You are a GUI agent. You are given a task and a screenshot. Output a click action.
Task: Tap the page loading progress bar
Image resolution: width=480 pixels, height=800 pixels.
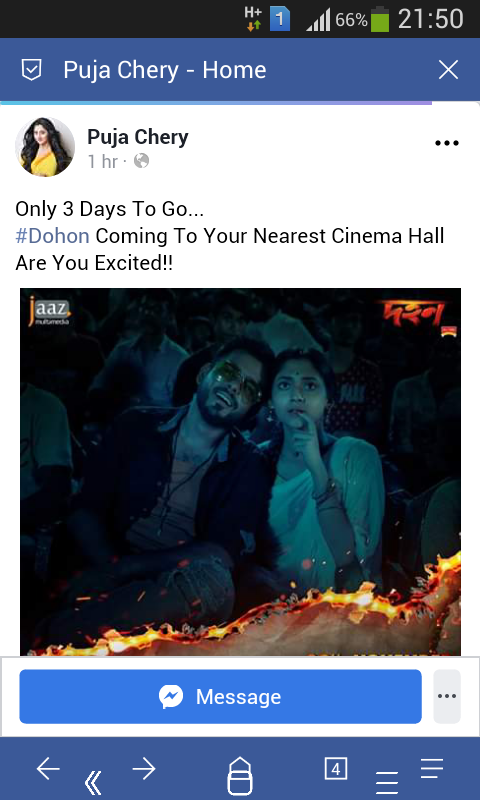point(216,103)
